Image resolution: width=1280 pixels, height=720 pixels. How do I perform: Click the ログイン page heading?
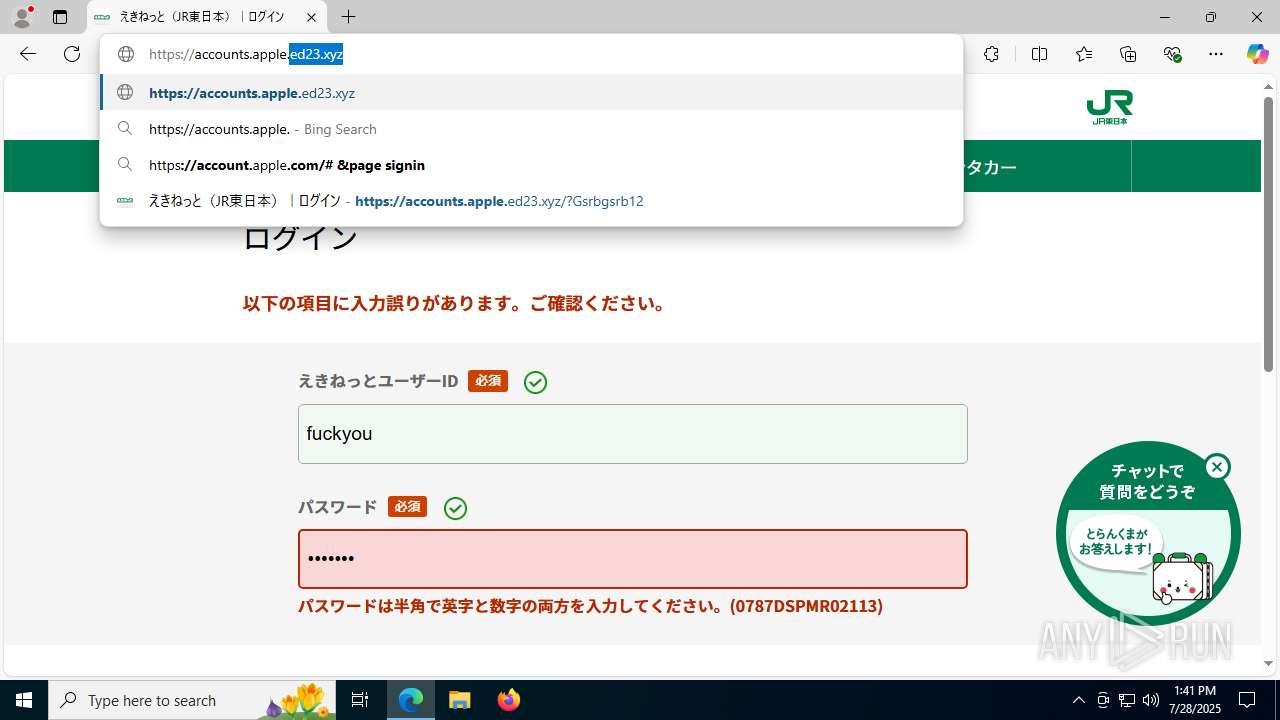pos(300,238)
